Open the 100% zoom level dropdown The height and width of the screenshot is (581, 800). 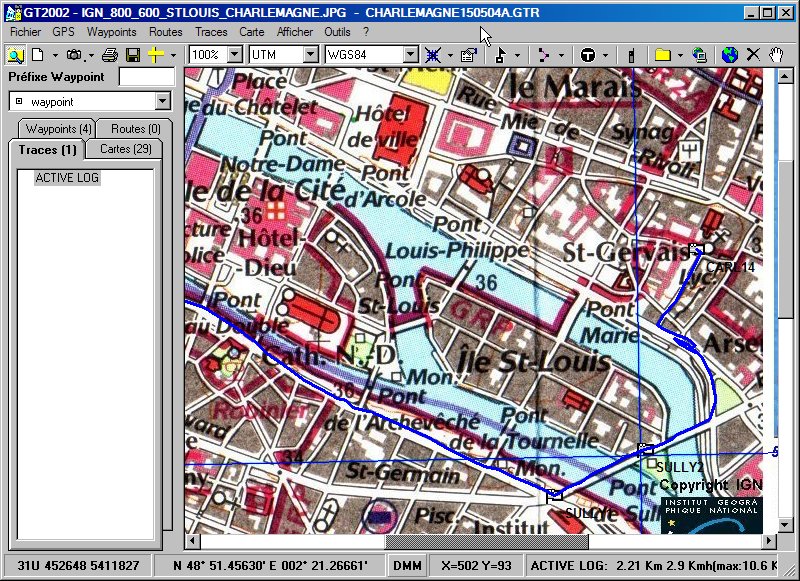[235, 55]
